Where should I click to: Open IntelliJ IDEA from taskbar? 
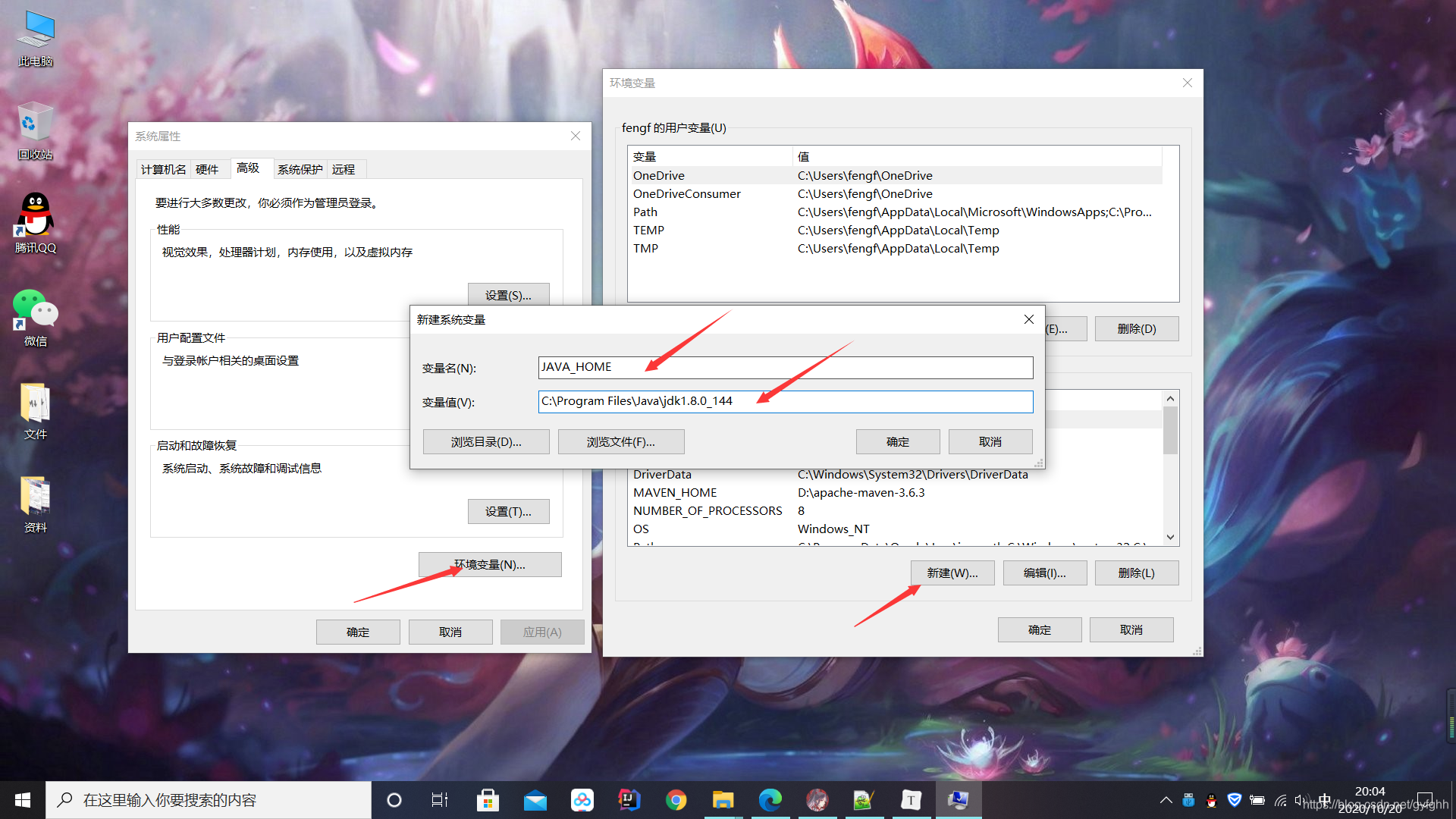tap(629, 800)
